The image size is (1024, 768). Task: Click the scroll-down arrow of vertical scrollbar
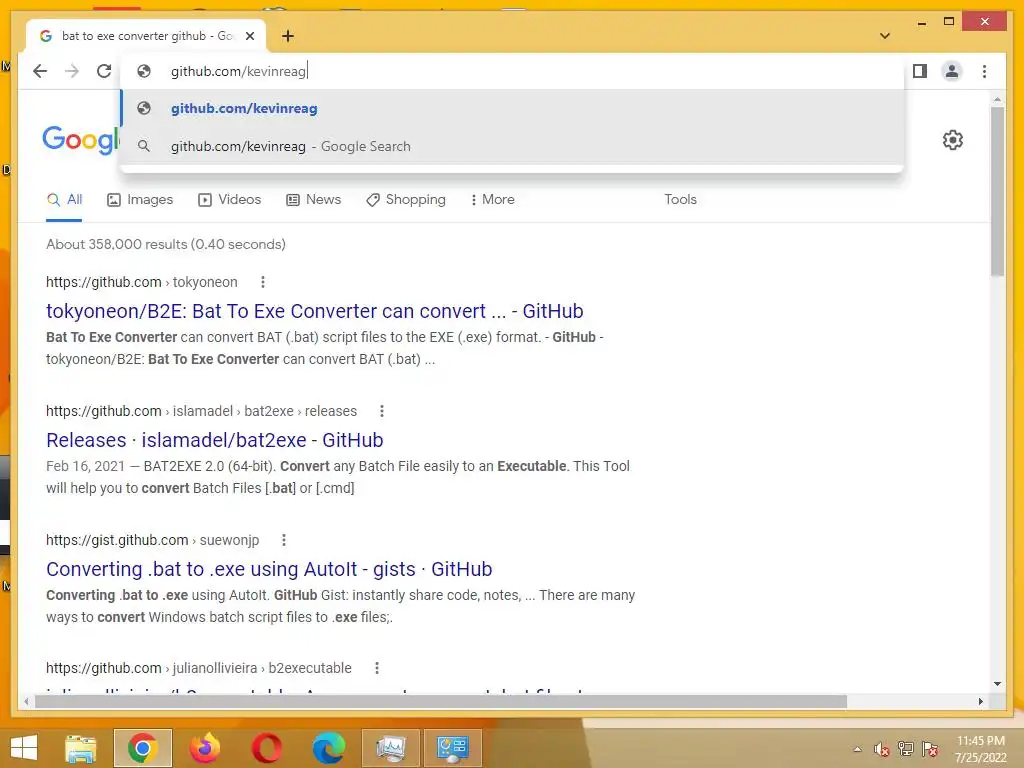tap(997, 684)
